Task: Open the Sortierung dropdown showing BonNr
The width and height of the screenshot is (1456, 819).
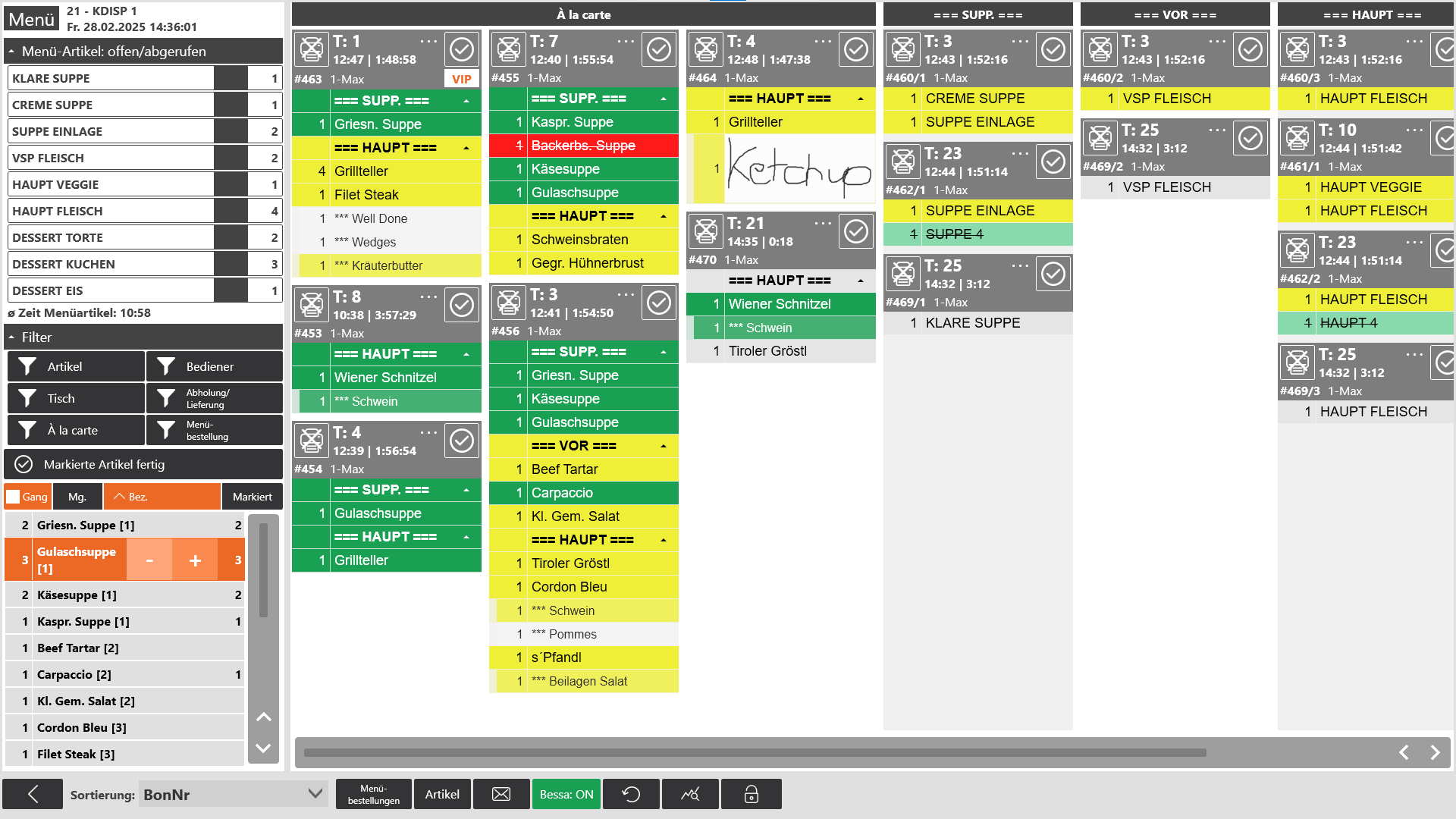Action: (233, 794)
